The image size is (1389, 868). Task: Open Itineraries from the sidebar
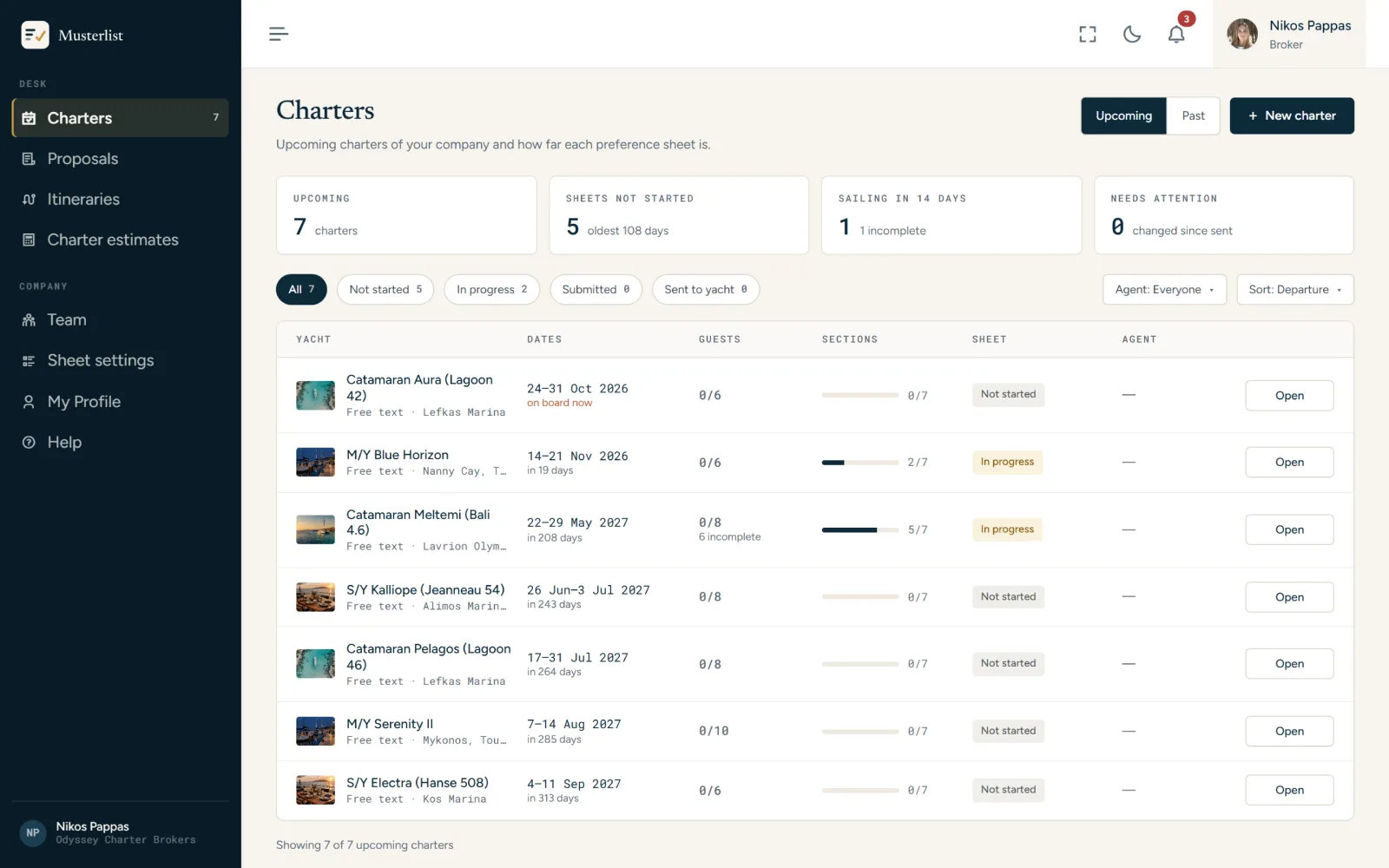(121, 199)
